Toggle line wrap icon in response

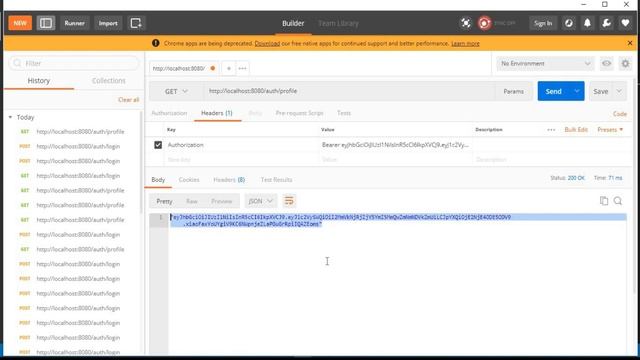coord(289,201)
